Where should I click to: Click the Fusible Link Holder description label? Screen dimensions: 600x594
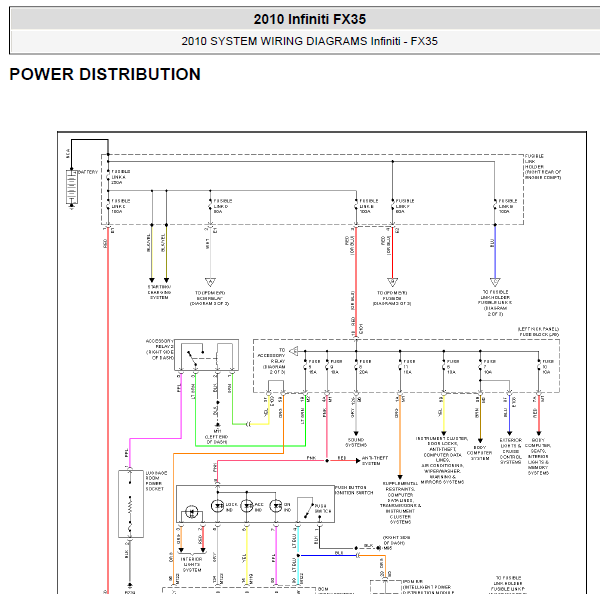[x=543, y=167]
